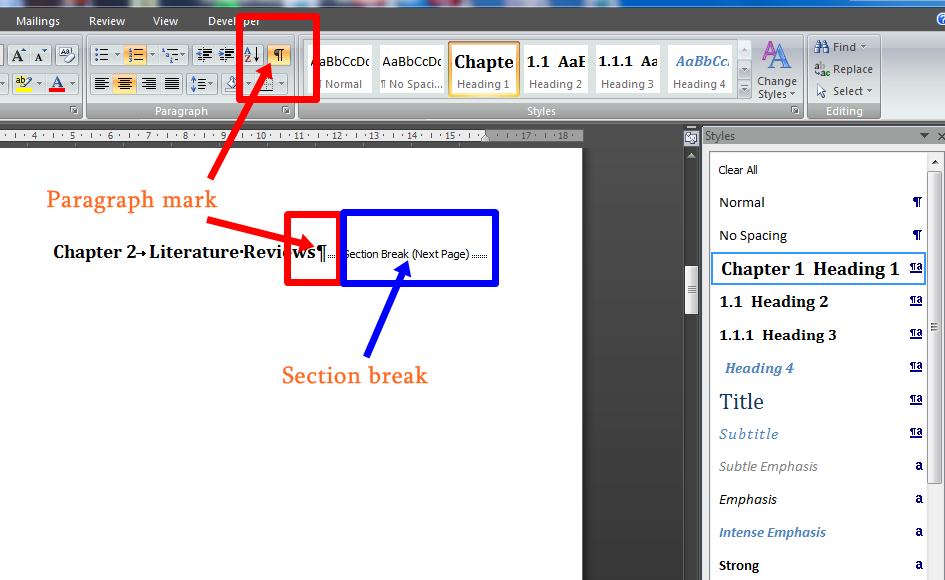The height and width of the screenshot is (580, 945).
Task: Click the Replace button
Action: tap(844, 69)
